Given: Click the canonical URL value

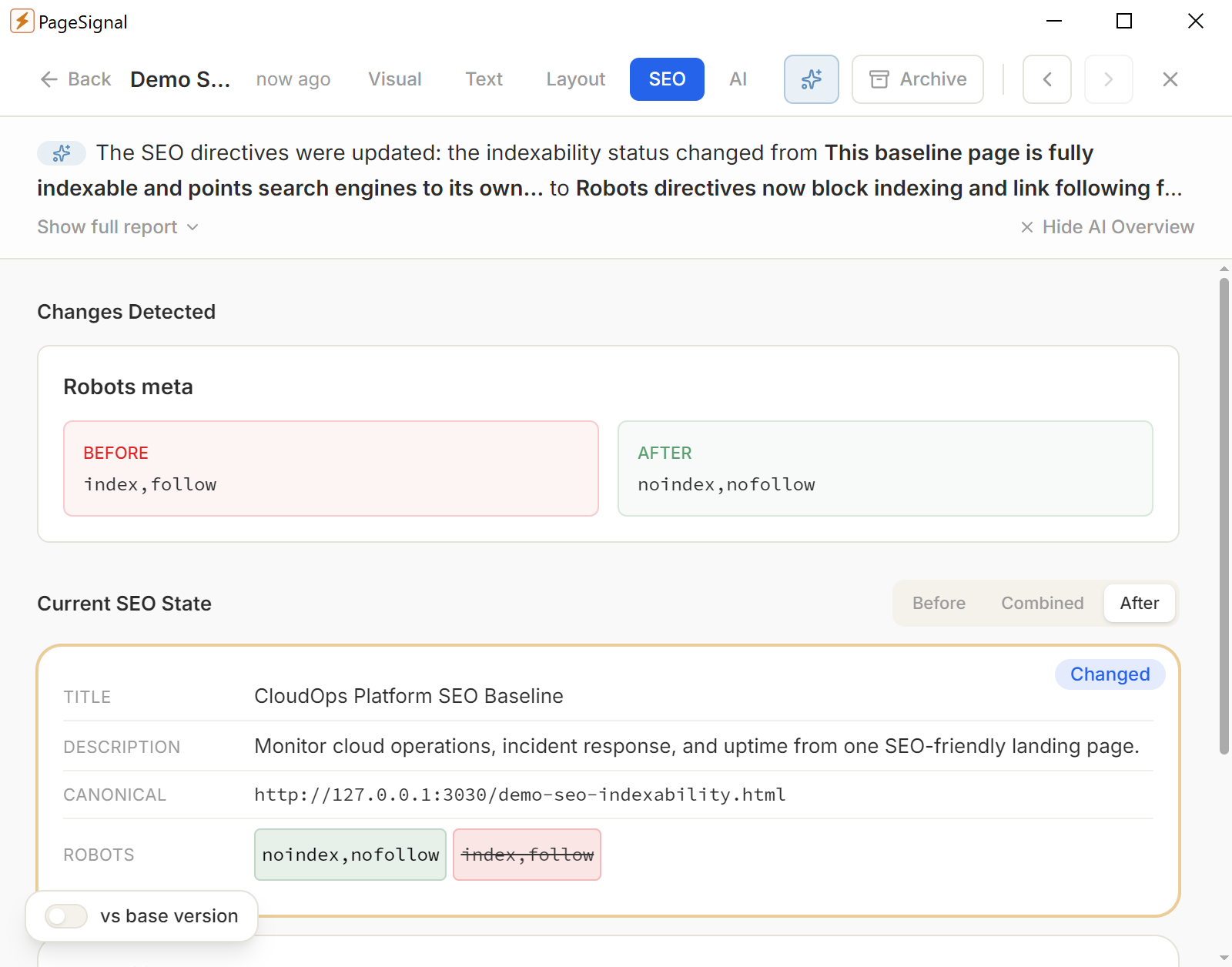Looking at the screenshot, I should (x=520, y=795).
